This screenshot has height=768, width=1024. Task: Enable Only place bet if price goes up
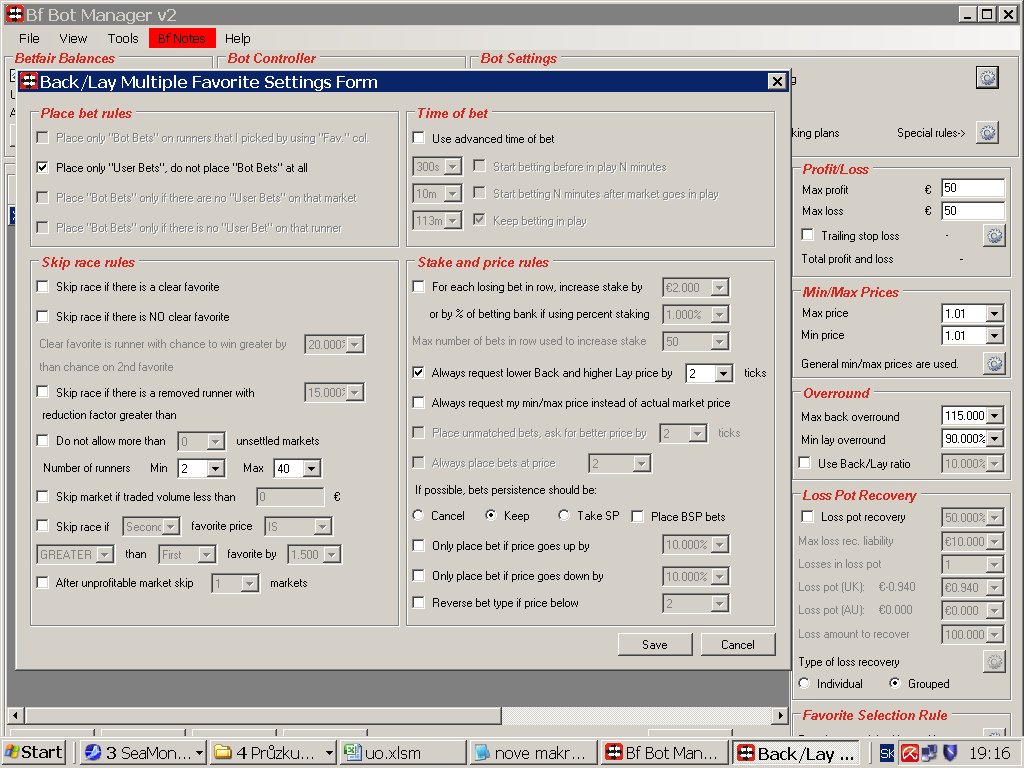(x=419, y=545)
